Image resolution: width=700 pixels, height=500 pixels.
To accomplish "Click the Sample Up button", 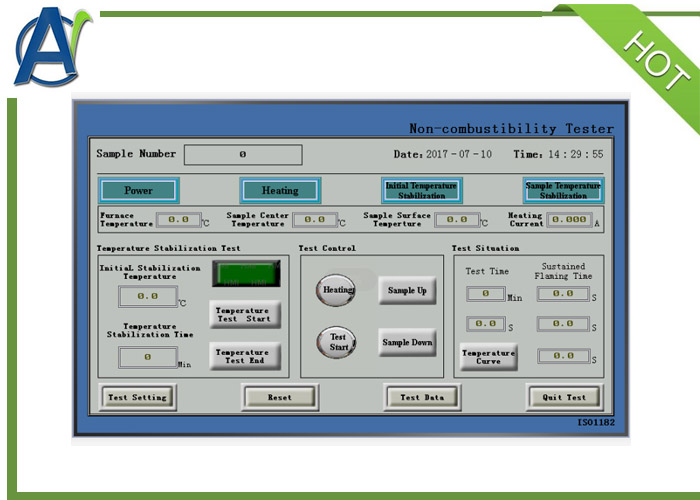I will pyautogui.click(x=407, y=290).
